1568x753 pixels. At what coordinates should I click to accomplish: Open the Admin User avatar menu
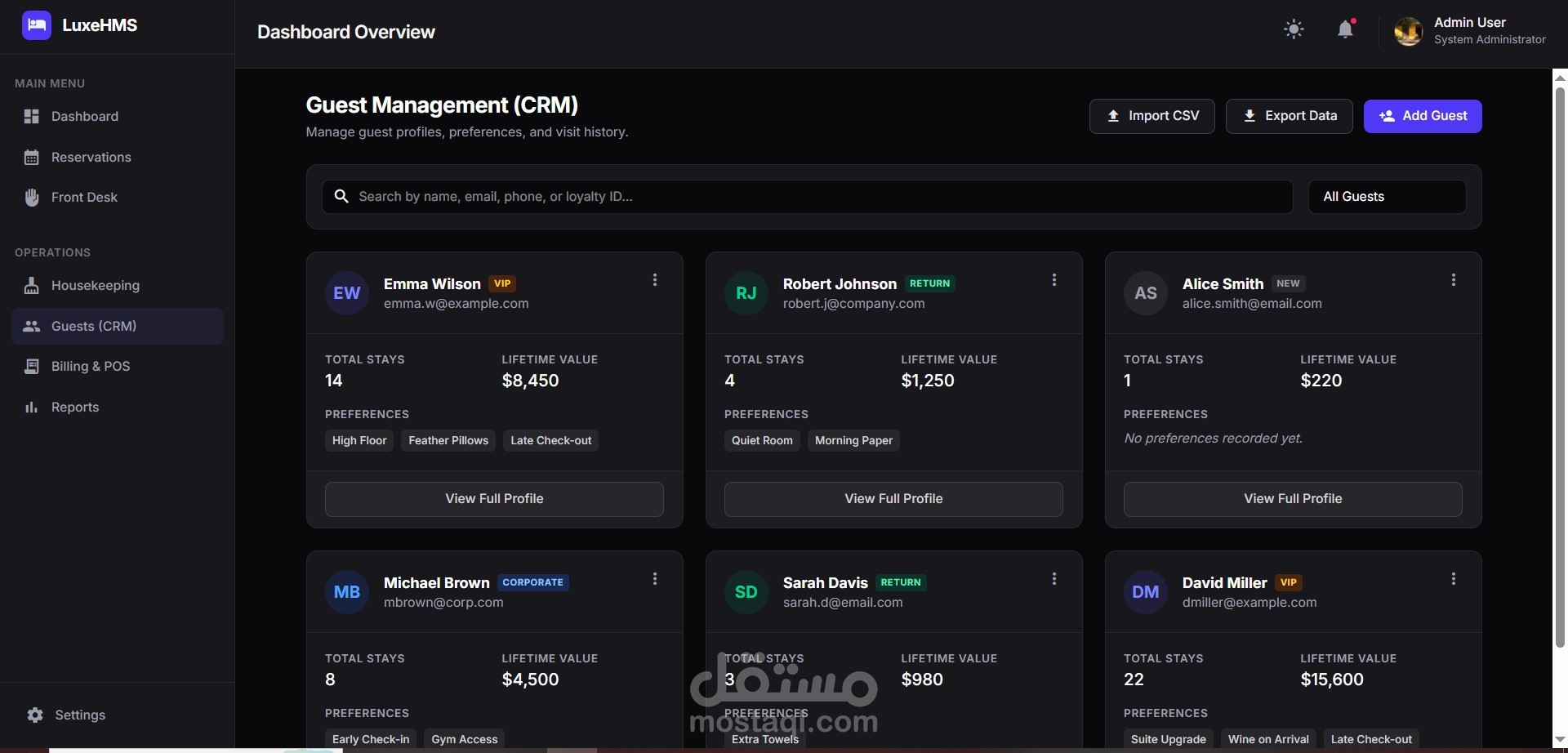[1408, 31]
